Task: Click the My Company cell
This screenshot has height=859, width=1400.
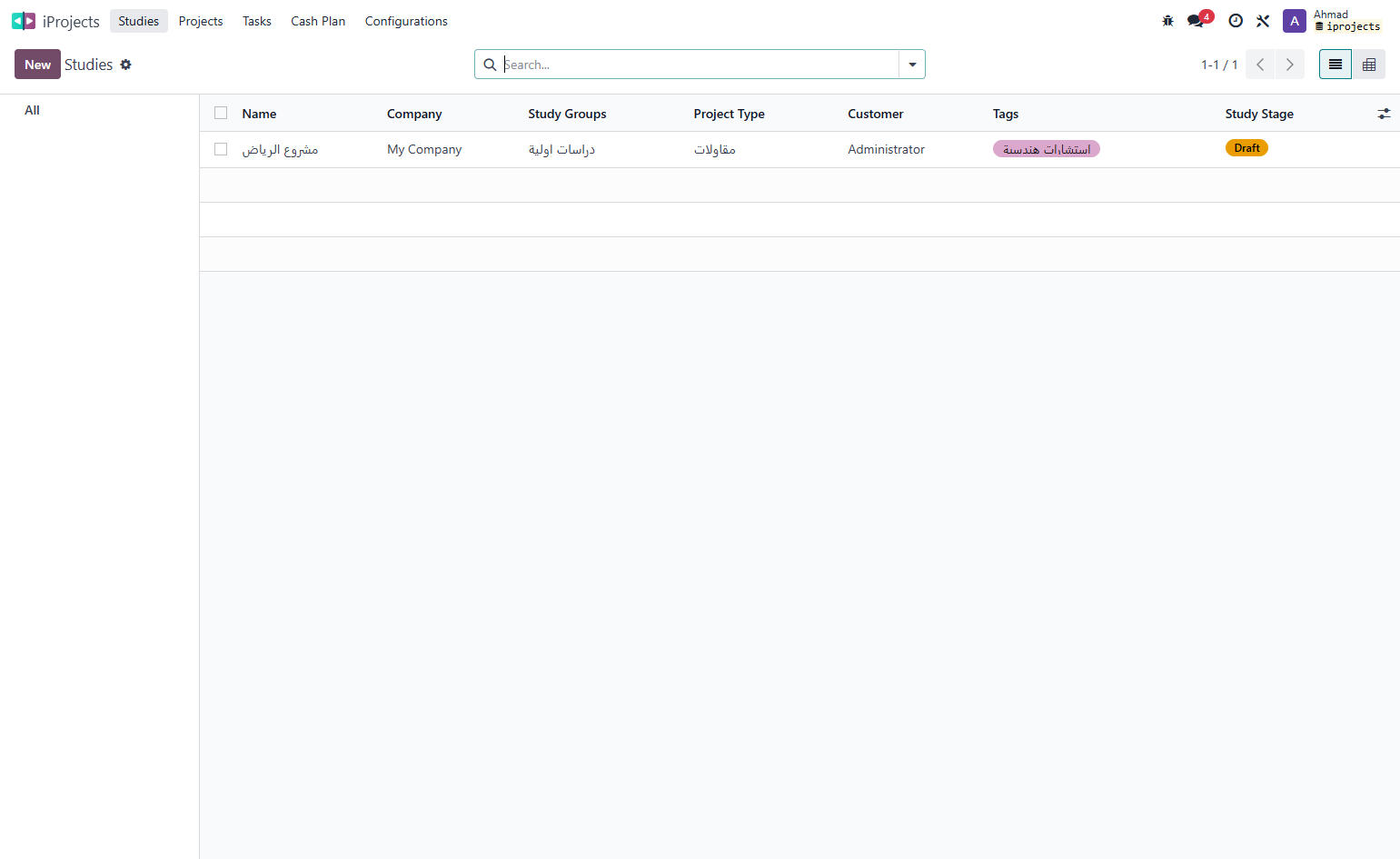Action: [424, 149]
